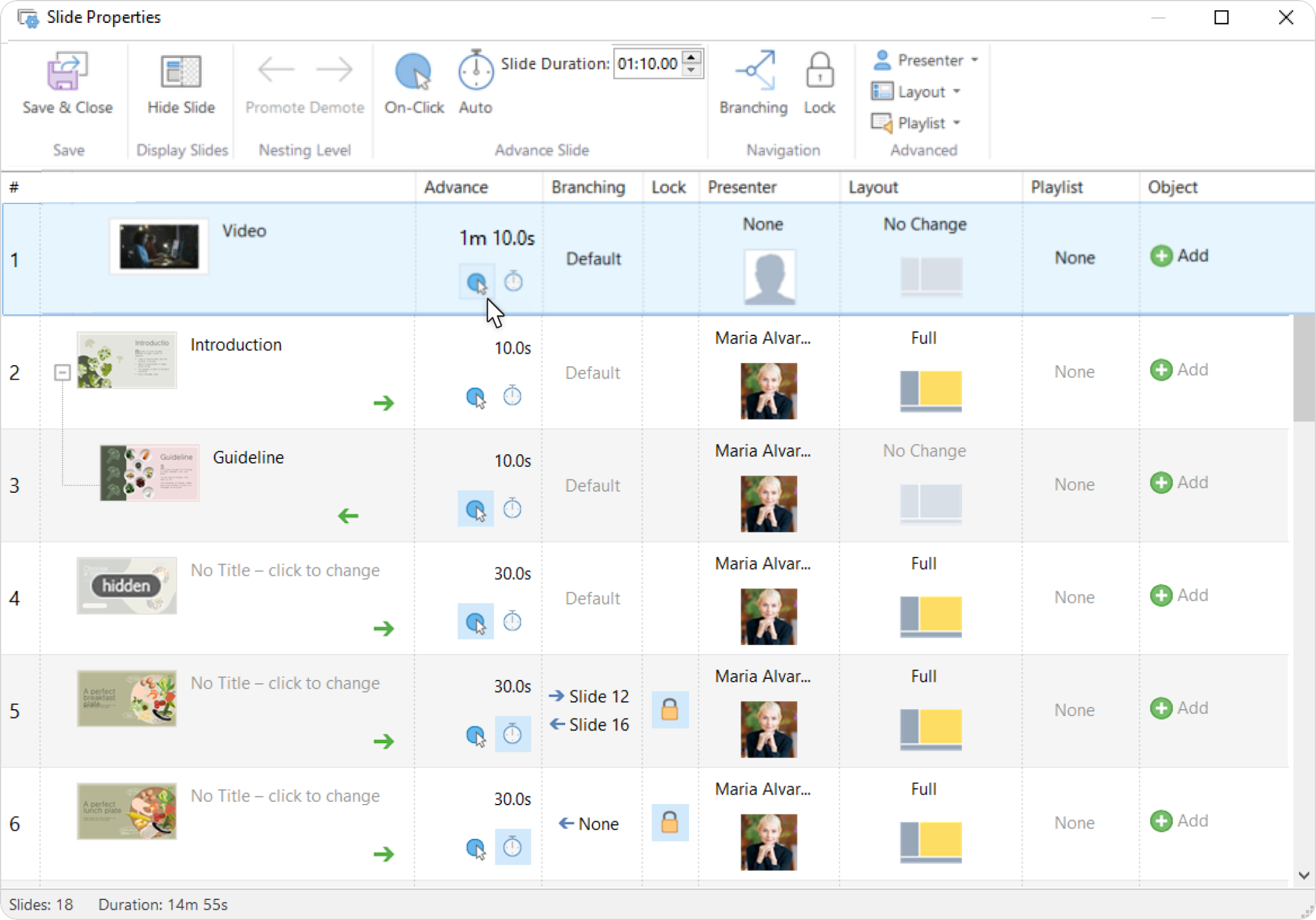Increase slide duration with up stepper arrow
Screen dimensions: 1316x920
point(692,57)
